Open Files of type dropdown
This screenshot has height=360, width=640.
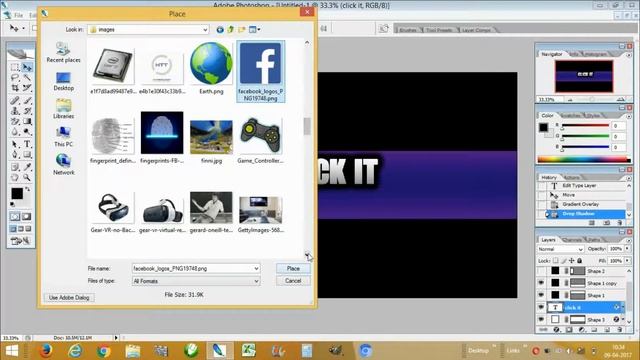[256, 281]
